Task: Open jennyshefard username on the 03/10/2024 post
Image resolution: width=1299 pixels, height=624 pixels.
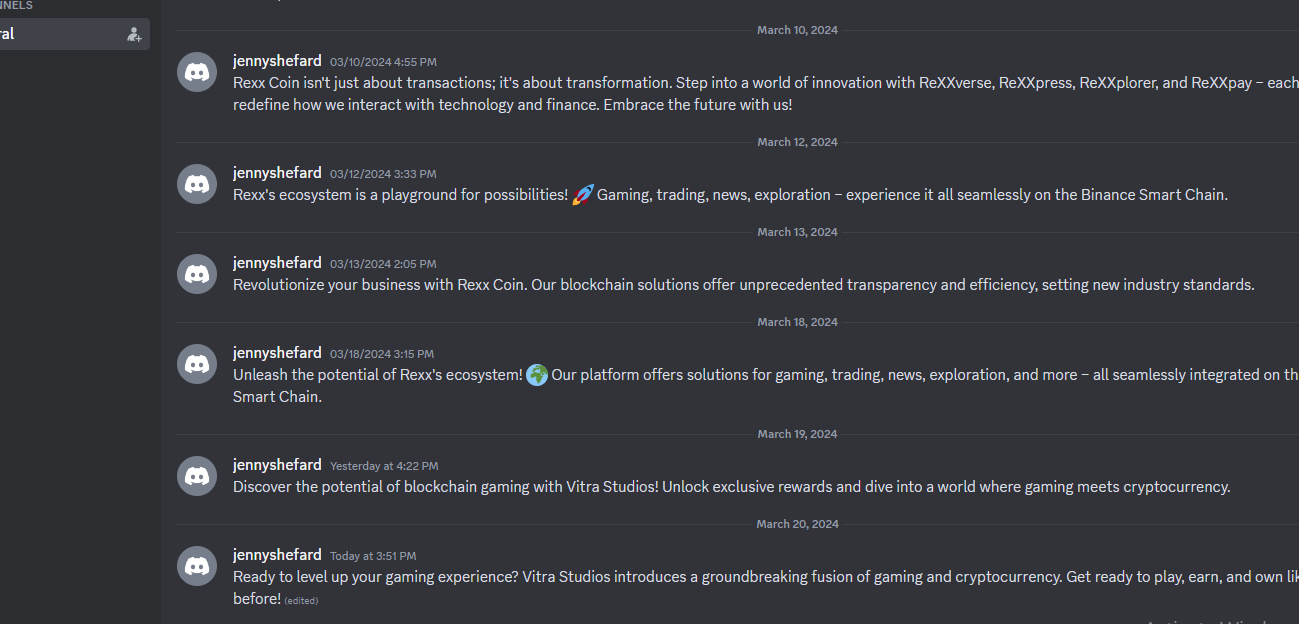Action: click(277, 61)
